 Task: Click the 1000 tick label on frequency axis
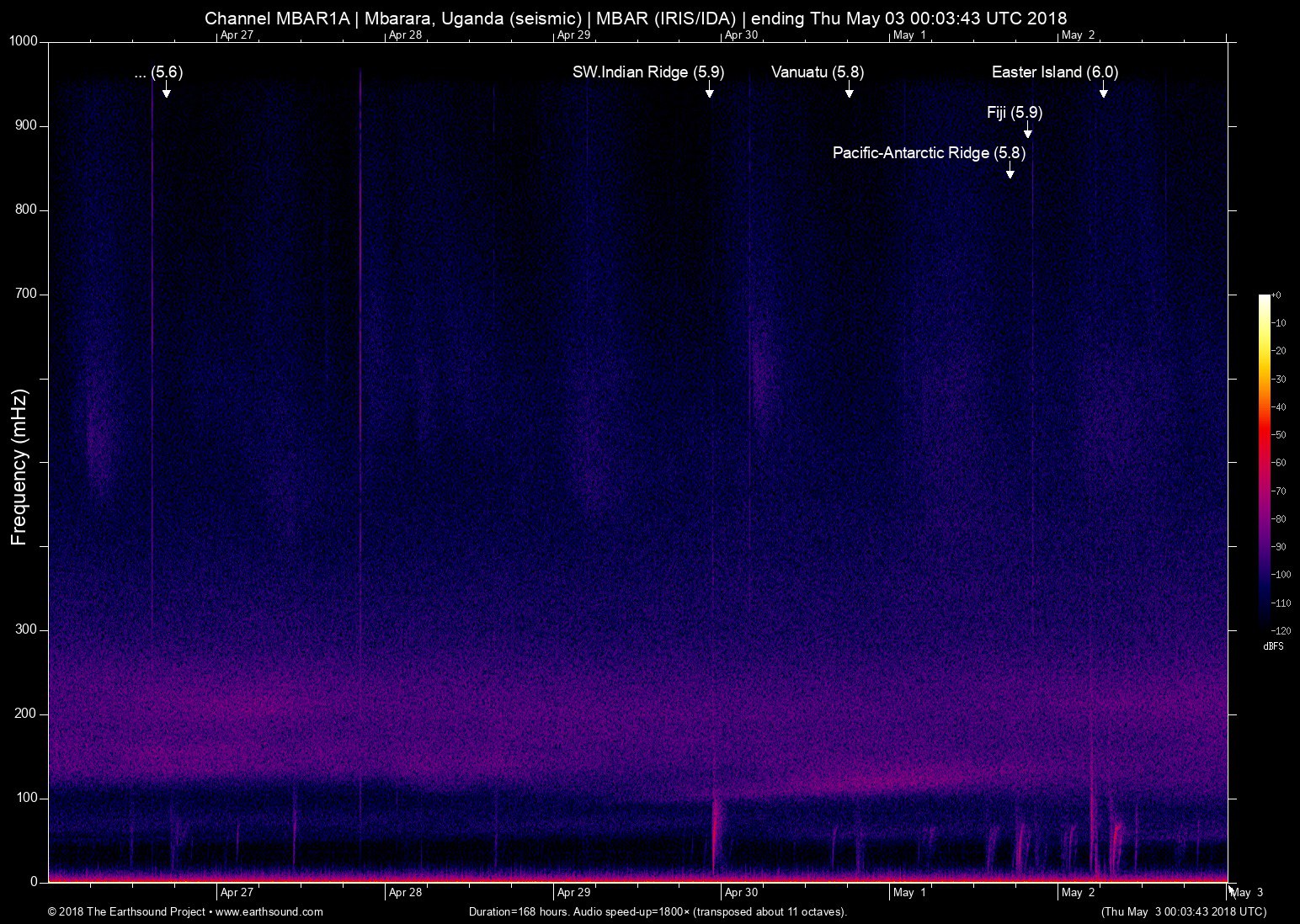pos(24,41)
